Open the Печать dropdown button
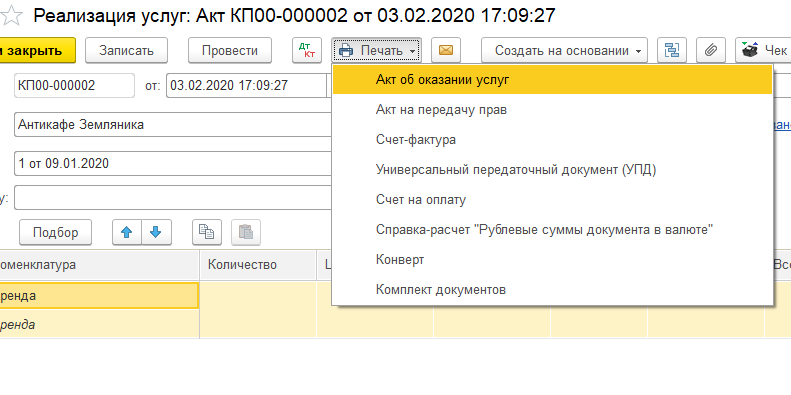Viewport: 791px width, 395px height. point(376,50)
